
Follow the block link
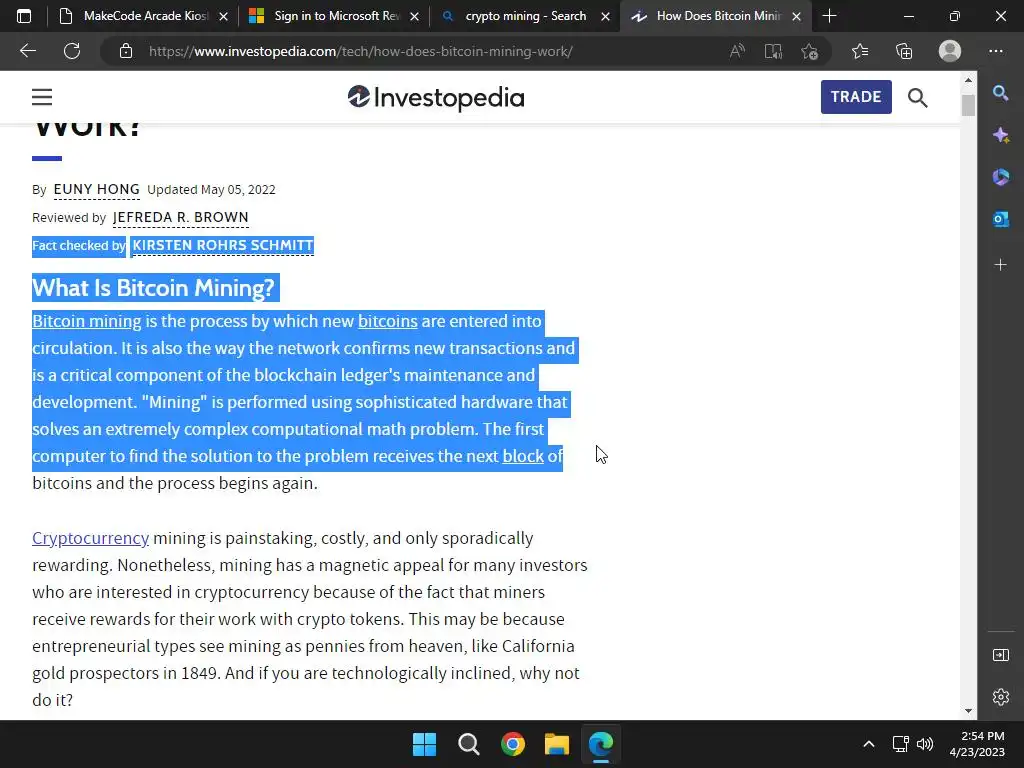click(522, 456)
